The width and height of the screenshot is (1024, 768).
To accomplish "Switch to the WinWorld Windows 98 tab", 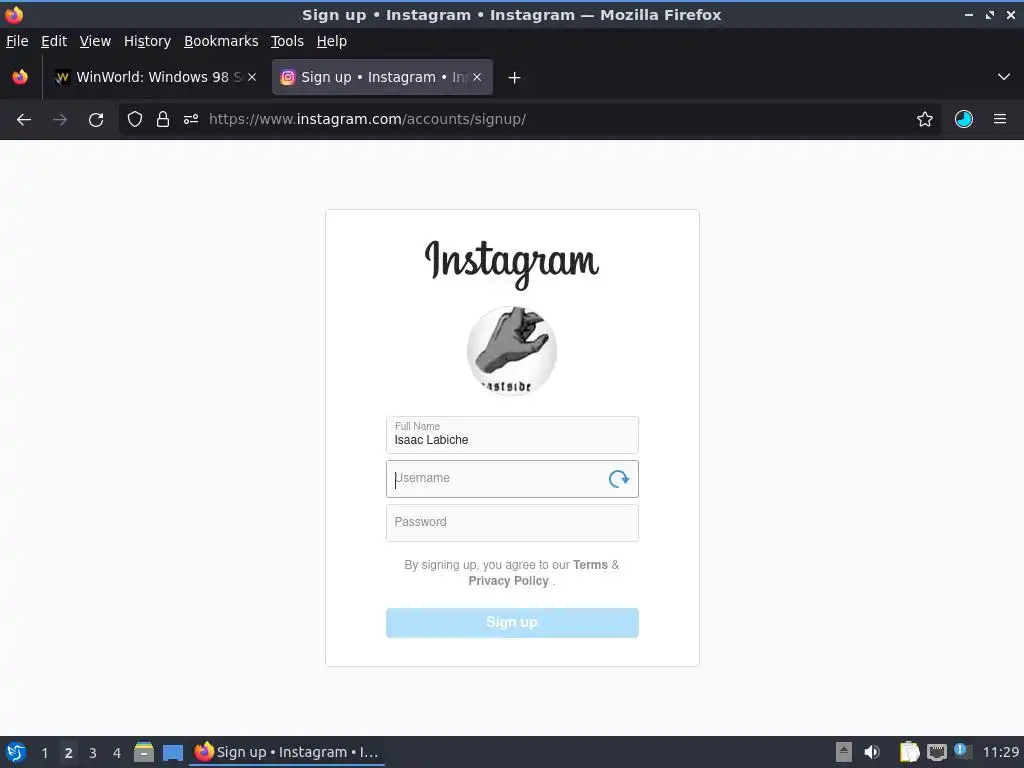I will 155,77.
